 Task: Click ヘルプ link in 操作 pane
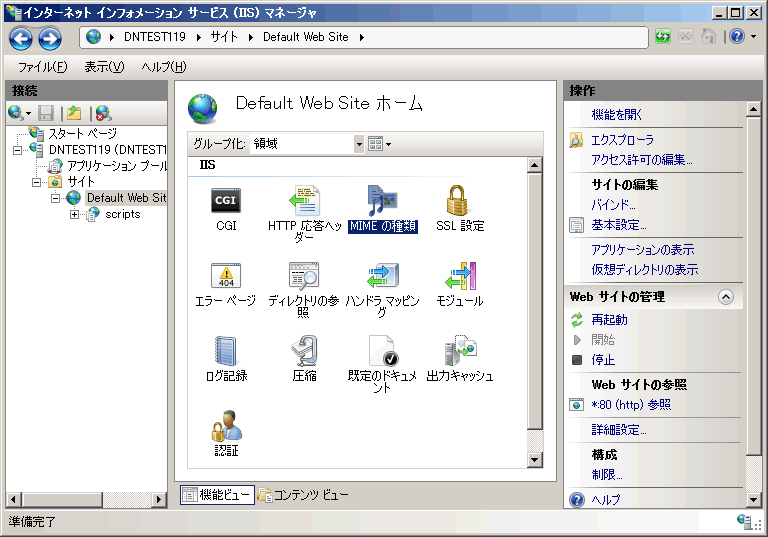[605, 500]
